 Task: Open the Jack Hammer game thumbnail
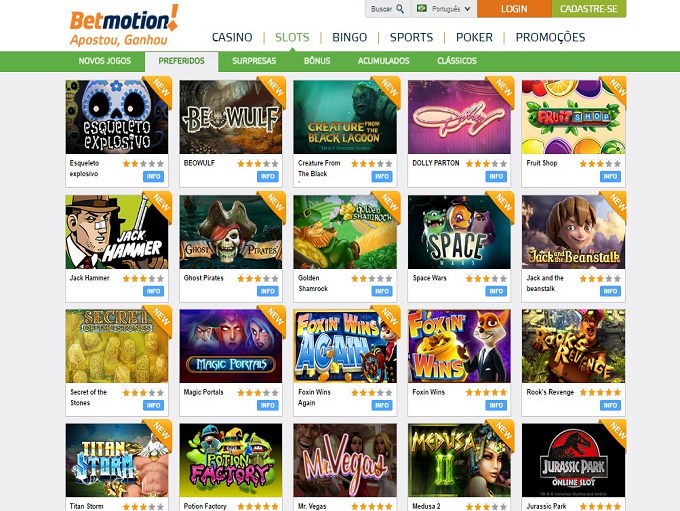tap(117, 232)
